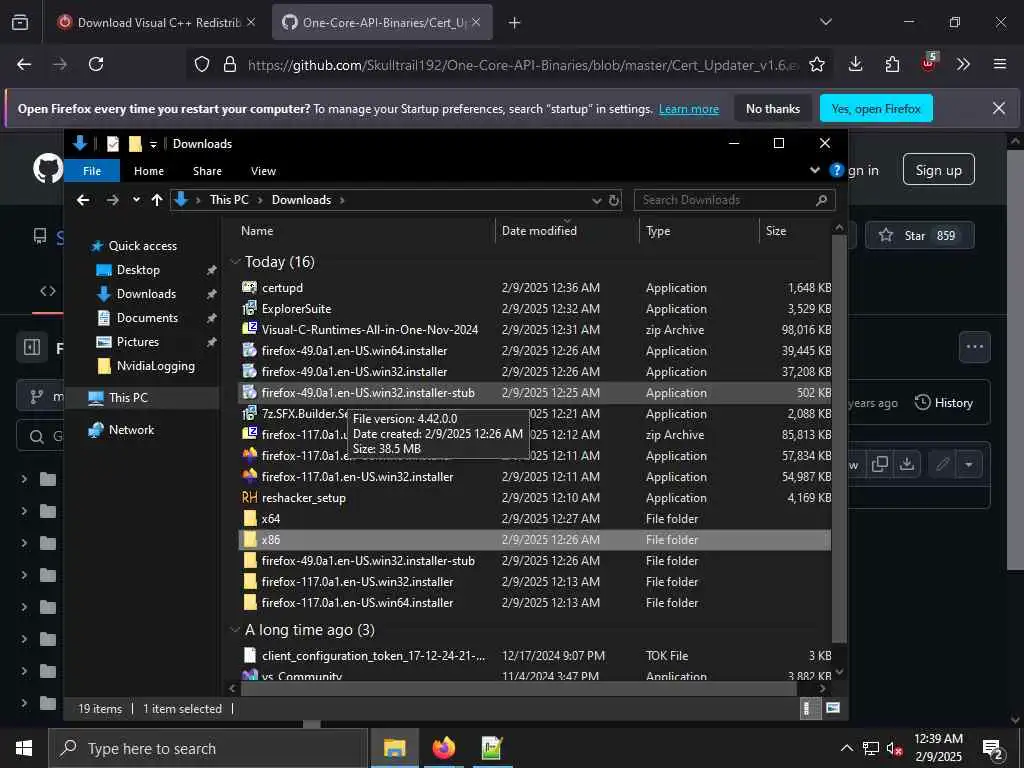Open Firefox extensions puzzle icon

[892, 64]
